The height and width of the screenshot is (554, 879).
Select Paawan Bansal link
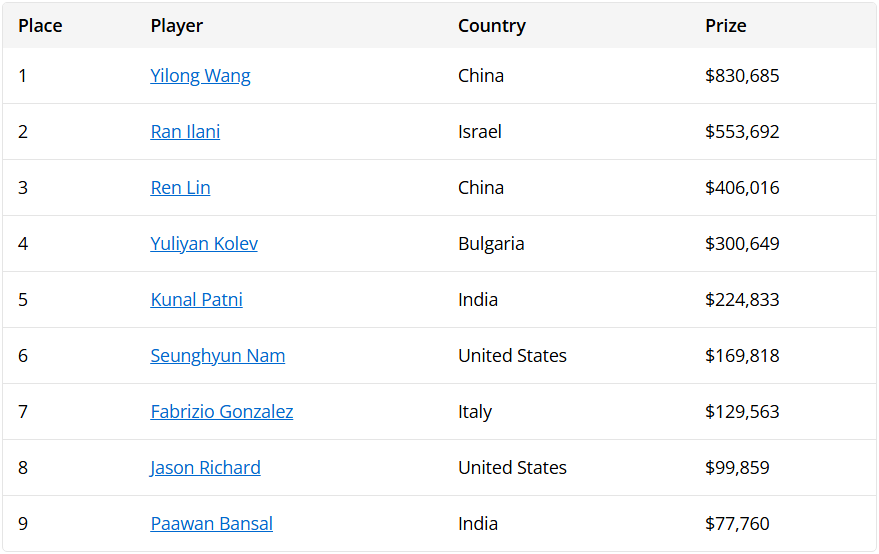(211, 524)
